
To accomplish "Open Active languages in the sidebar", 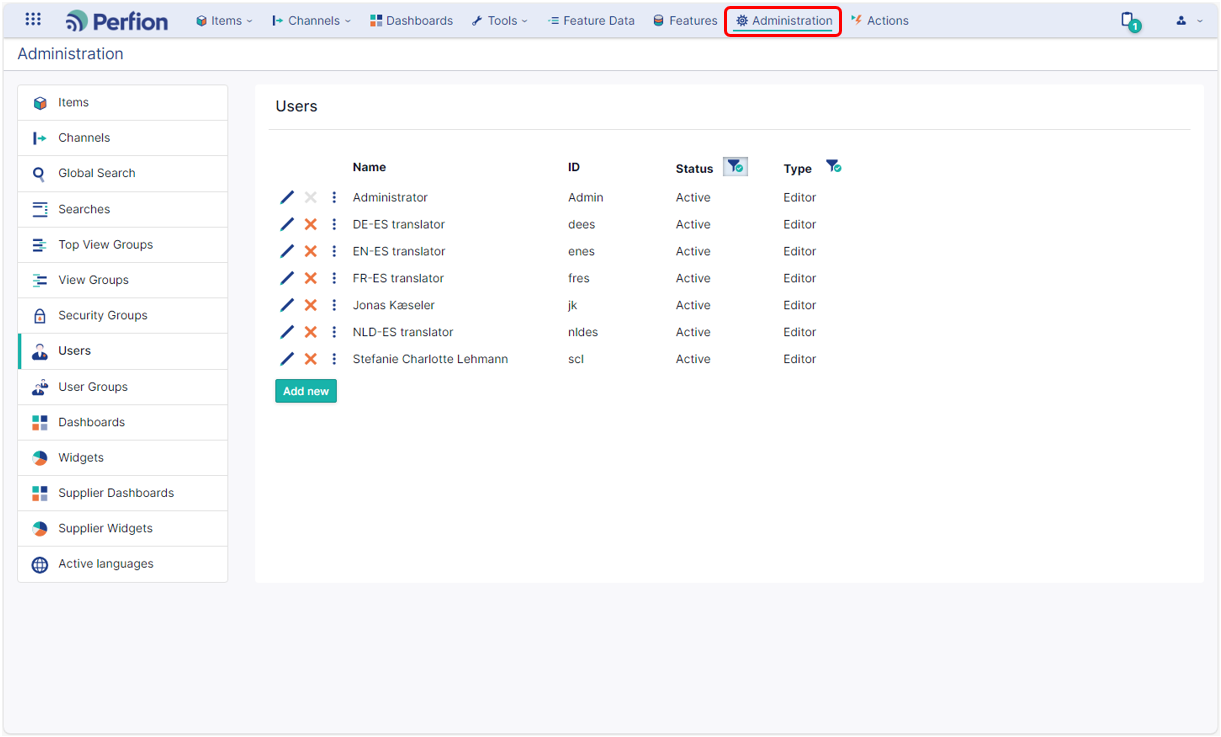I will click(123, 564).
